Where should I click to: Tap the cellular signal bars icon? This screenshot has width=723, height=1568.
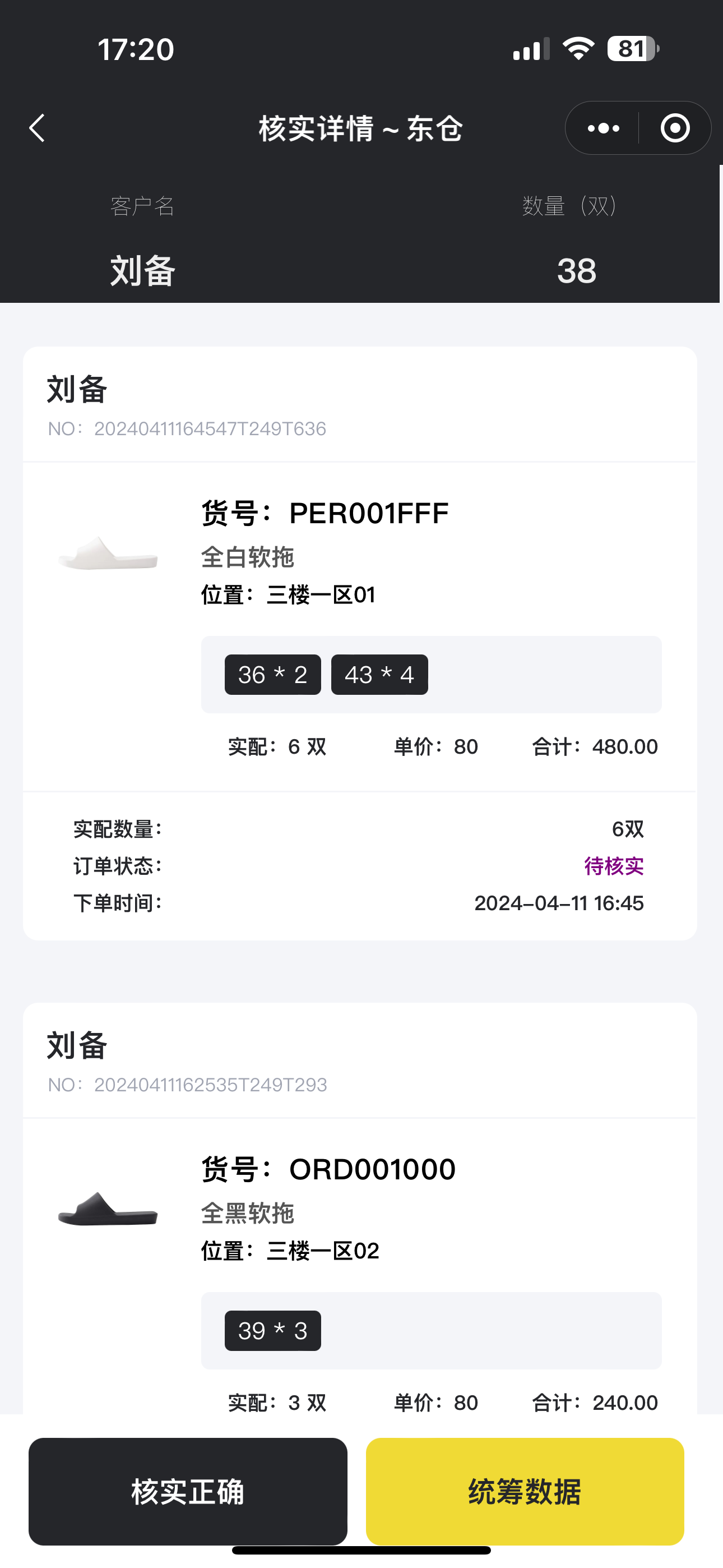pos(531,49)
